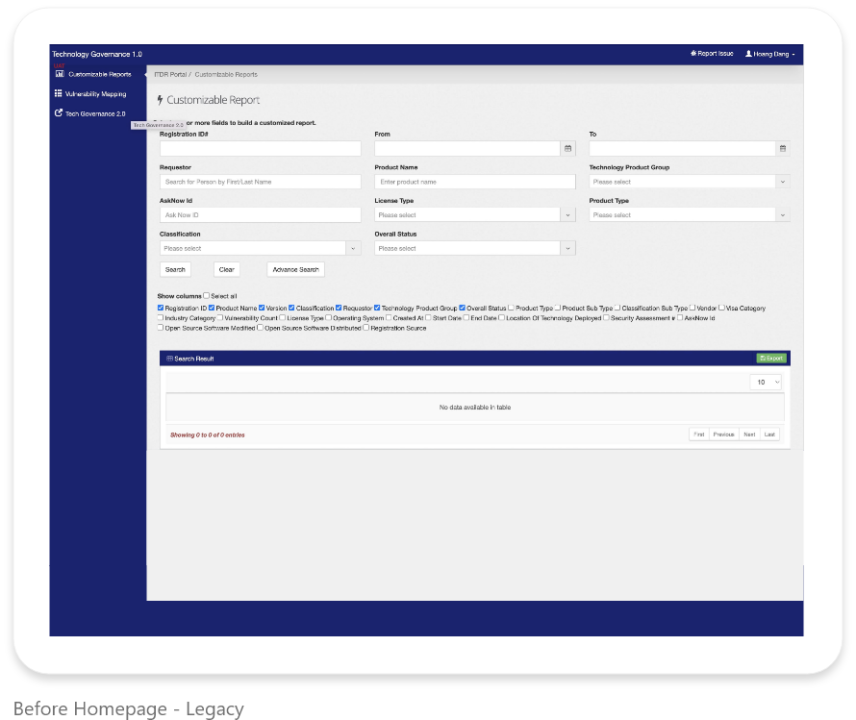The width and height of the screenshot is (856, 720).
Task: Open the Overall Status dropdown
Action: [x=475, y=248]
